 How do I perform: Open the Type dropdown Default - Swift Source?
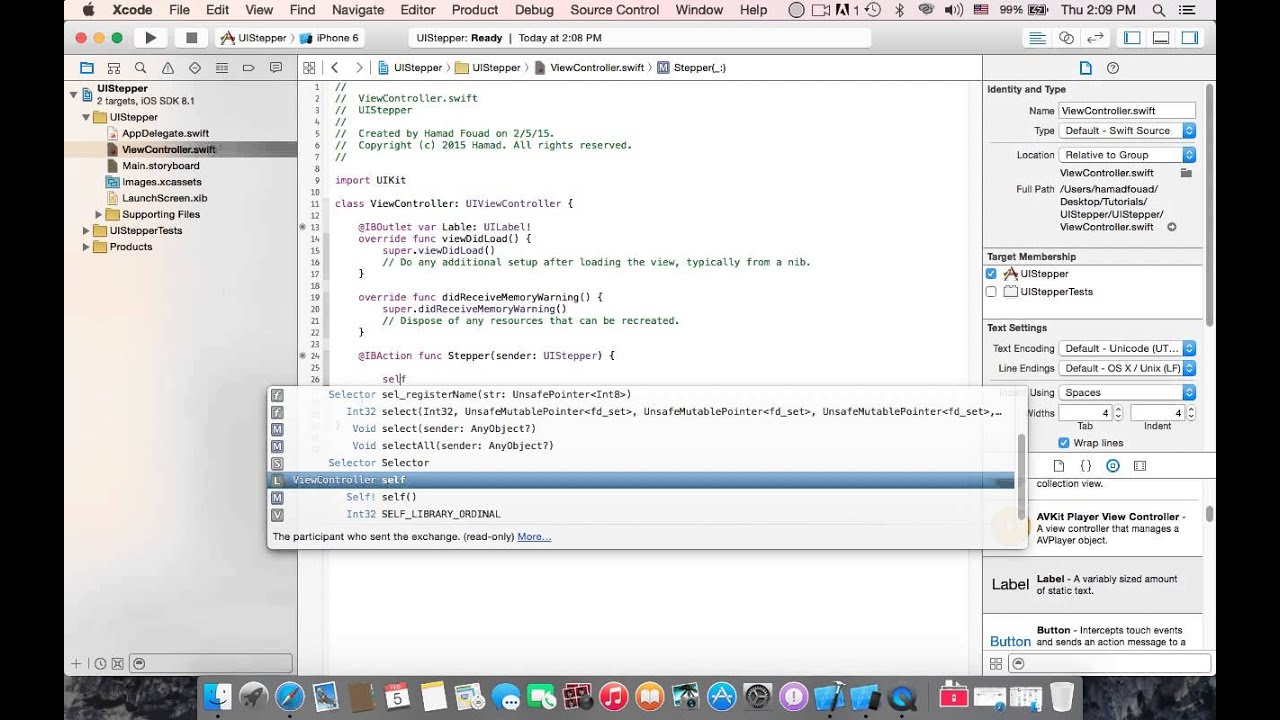(x=1127, y=131)
